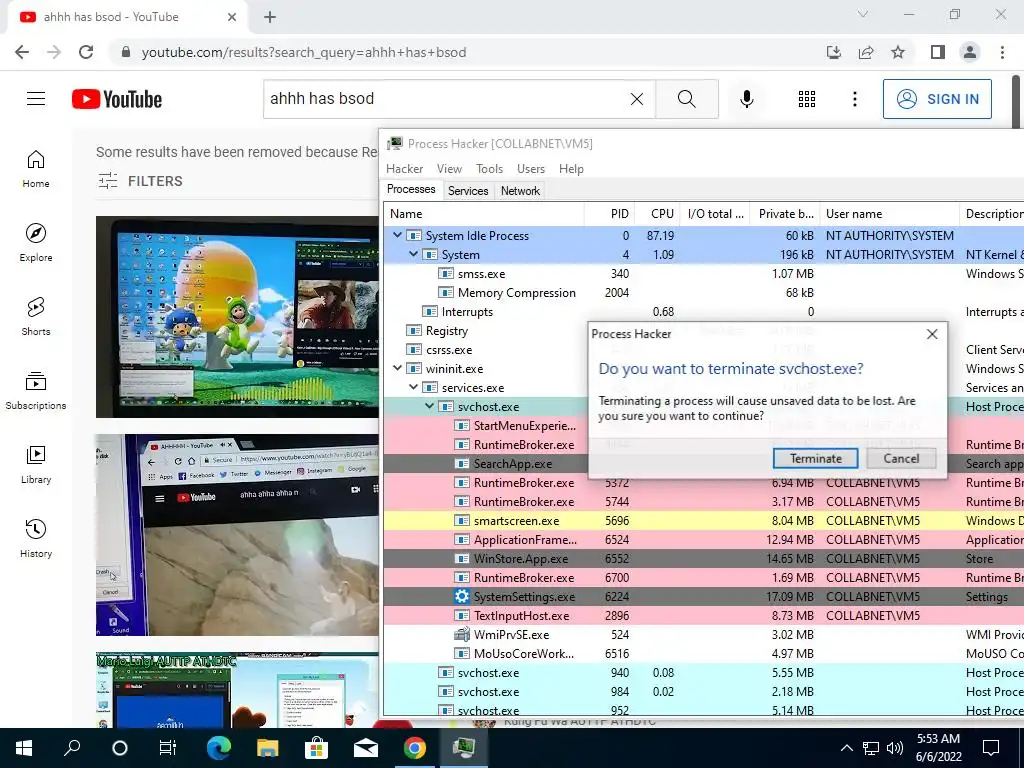1024x768 pixels.
Task: Open YouTube settings three-dot menu
Action: point(854,99)
